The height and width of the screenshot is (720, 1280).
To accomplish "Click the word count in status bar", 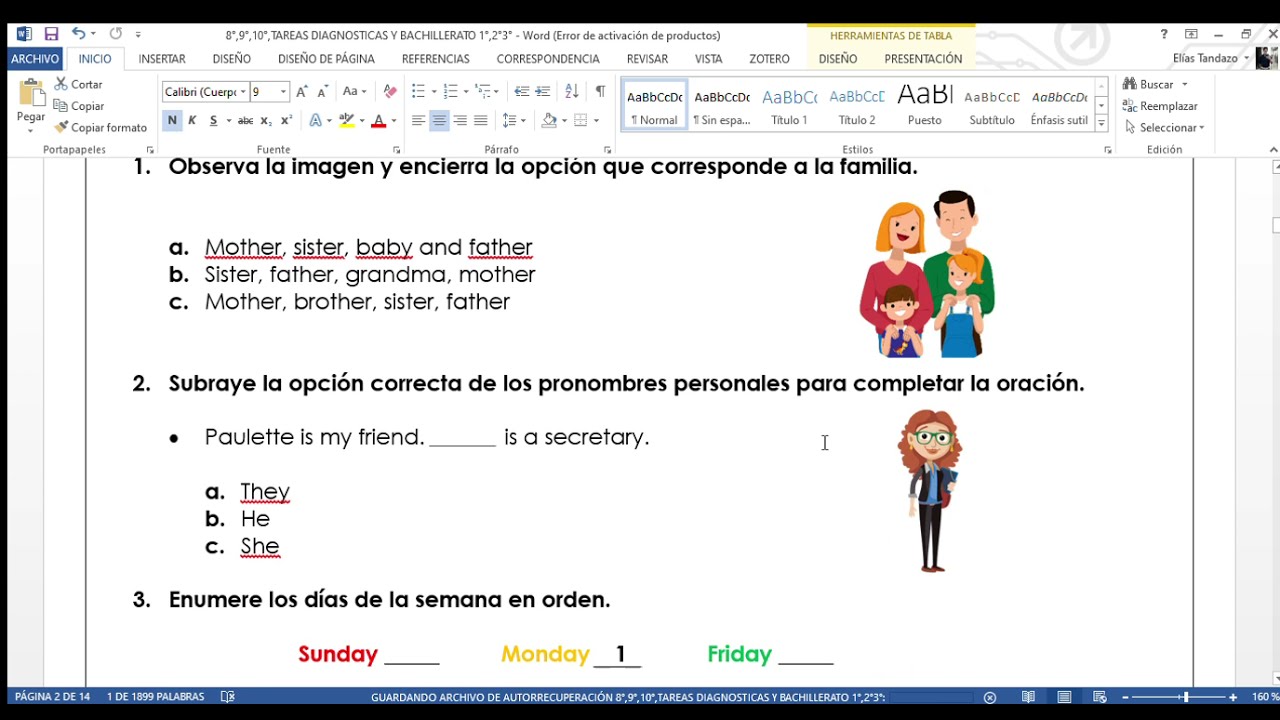I will click(156, 697).
